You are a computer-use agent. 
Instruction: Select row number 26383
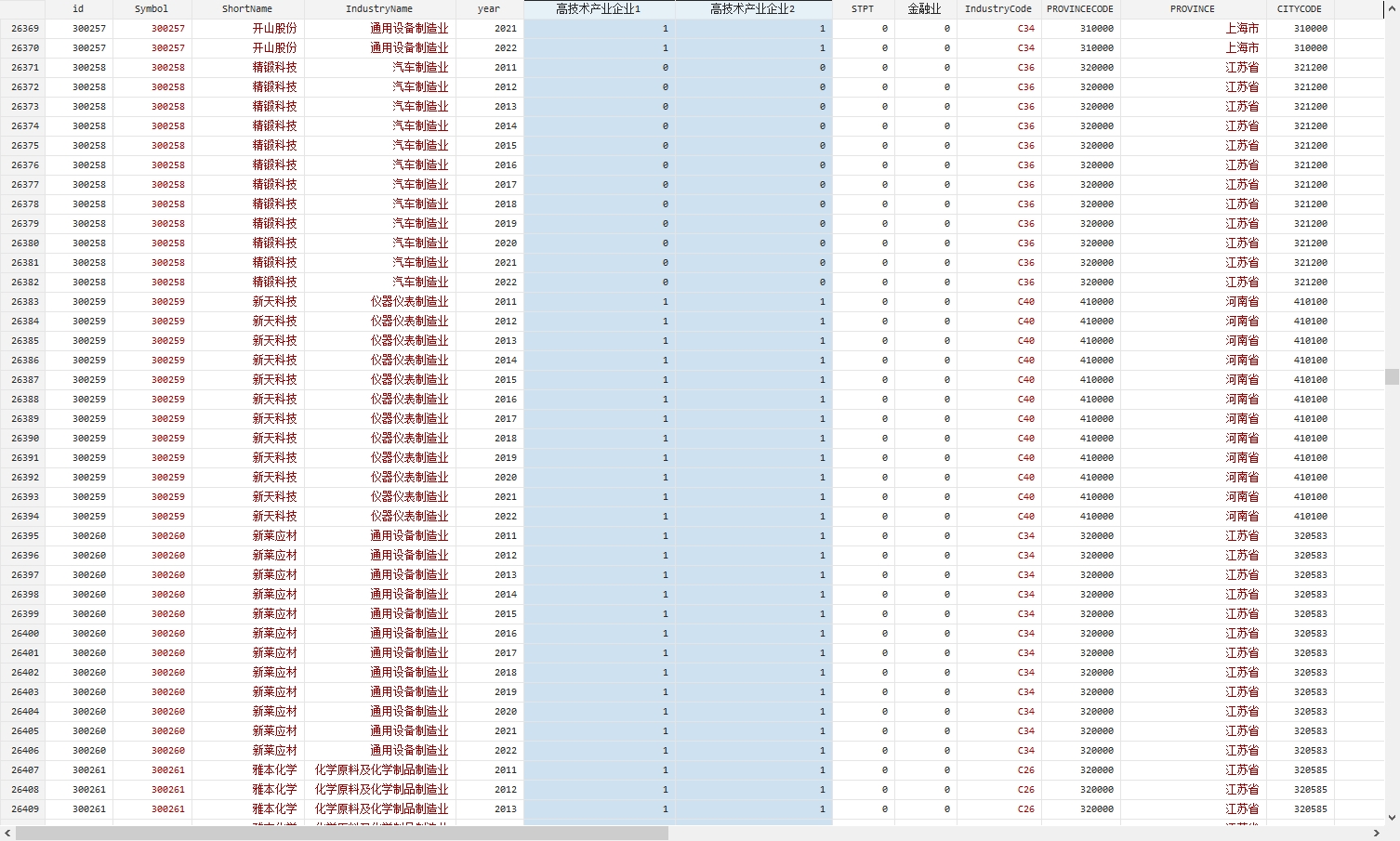(23, 302)
